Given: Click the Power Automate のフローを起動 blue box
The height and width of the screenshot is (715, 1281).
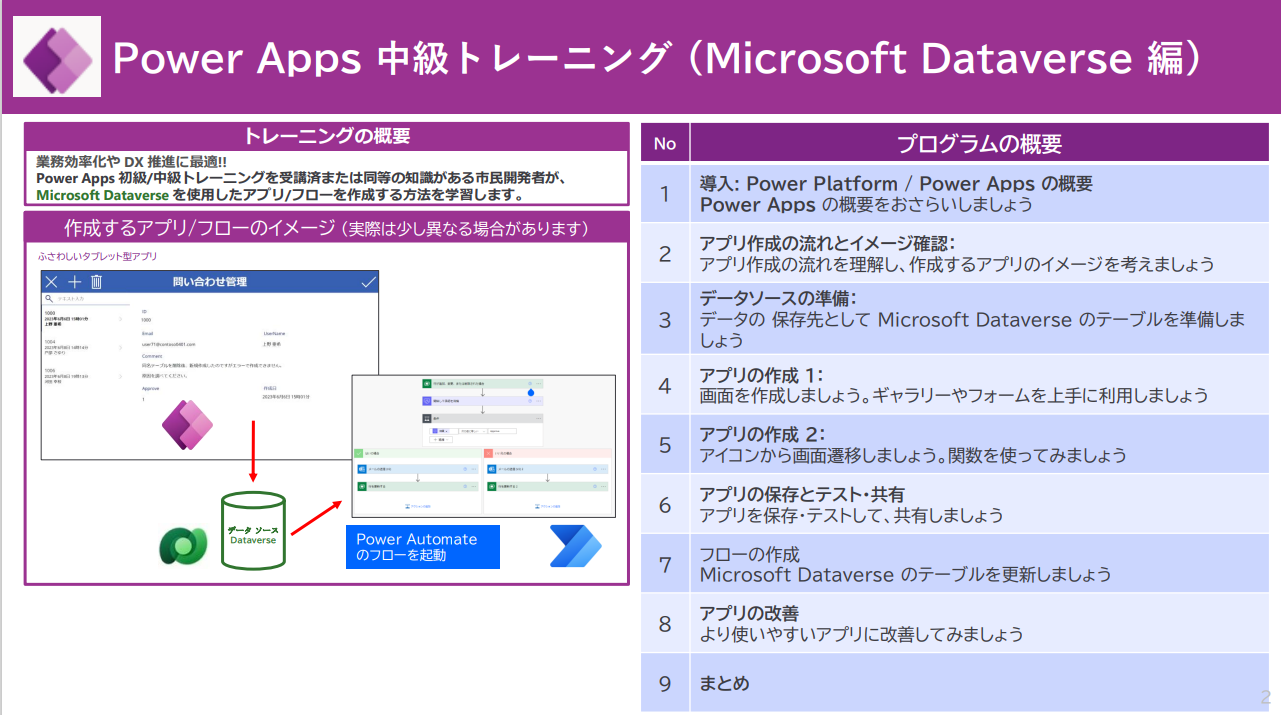Looking at the screenshot, I should [x=423, y=547].
